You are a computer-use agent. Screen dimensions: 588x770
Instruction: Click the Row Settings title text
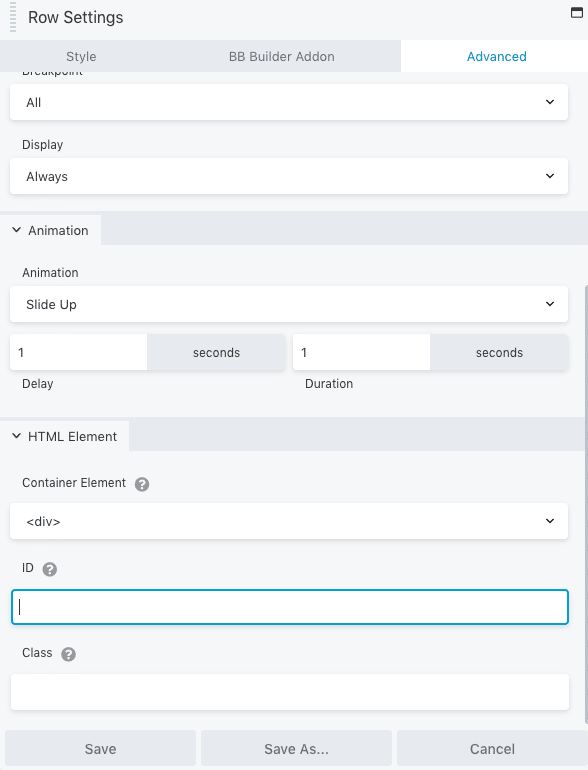pos(76,17)
